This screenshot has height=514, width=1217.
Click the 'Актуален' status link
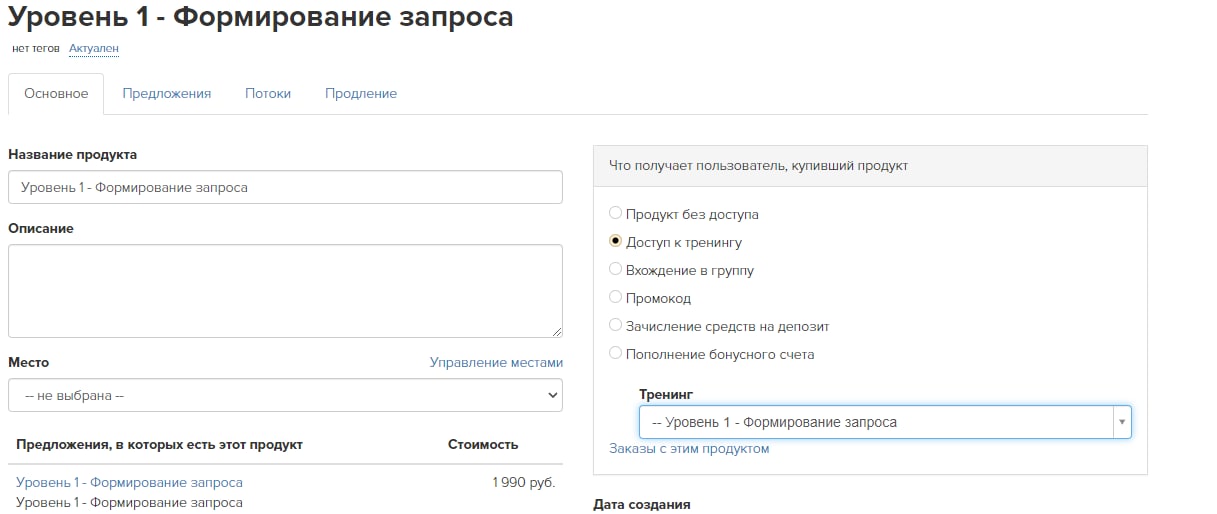(94, 48)
